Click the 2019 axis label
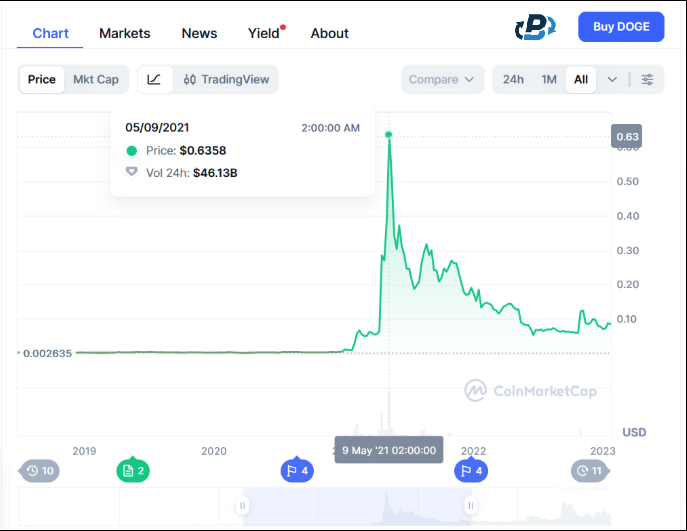The image size is (687, 531). pyautogui.click(x=84, y=451)
